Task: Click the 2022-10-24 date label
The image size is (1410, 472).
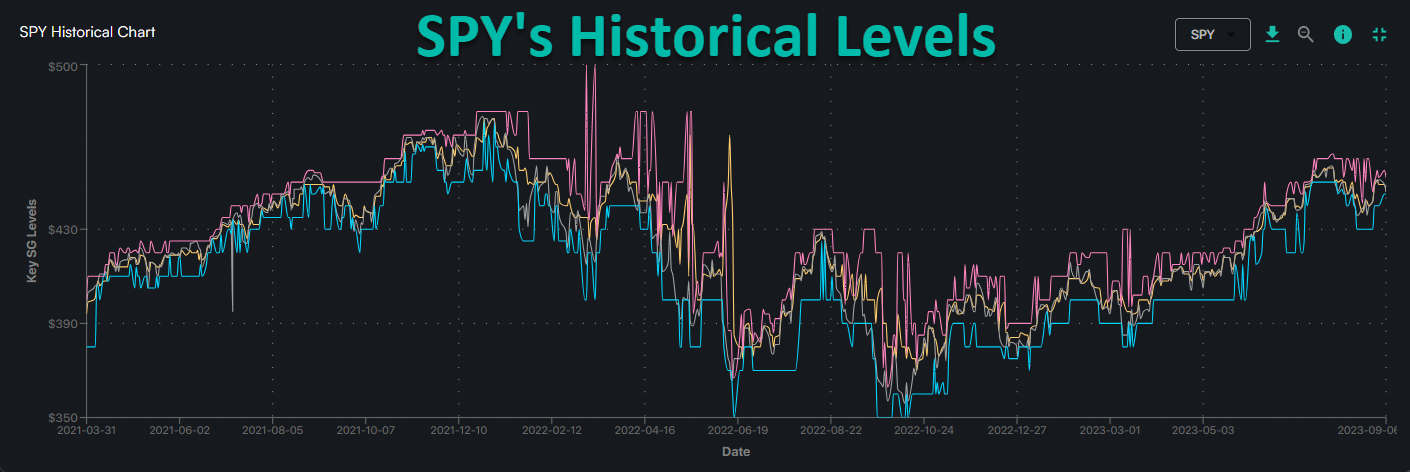Action: pyautogui.click(x=923, y=431)
